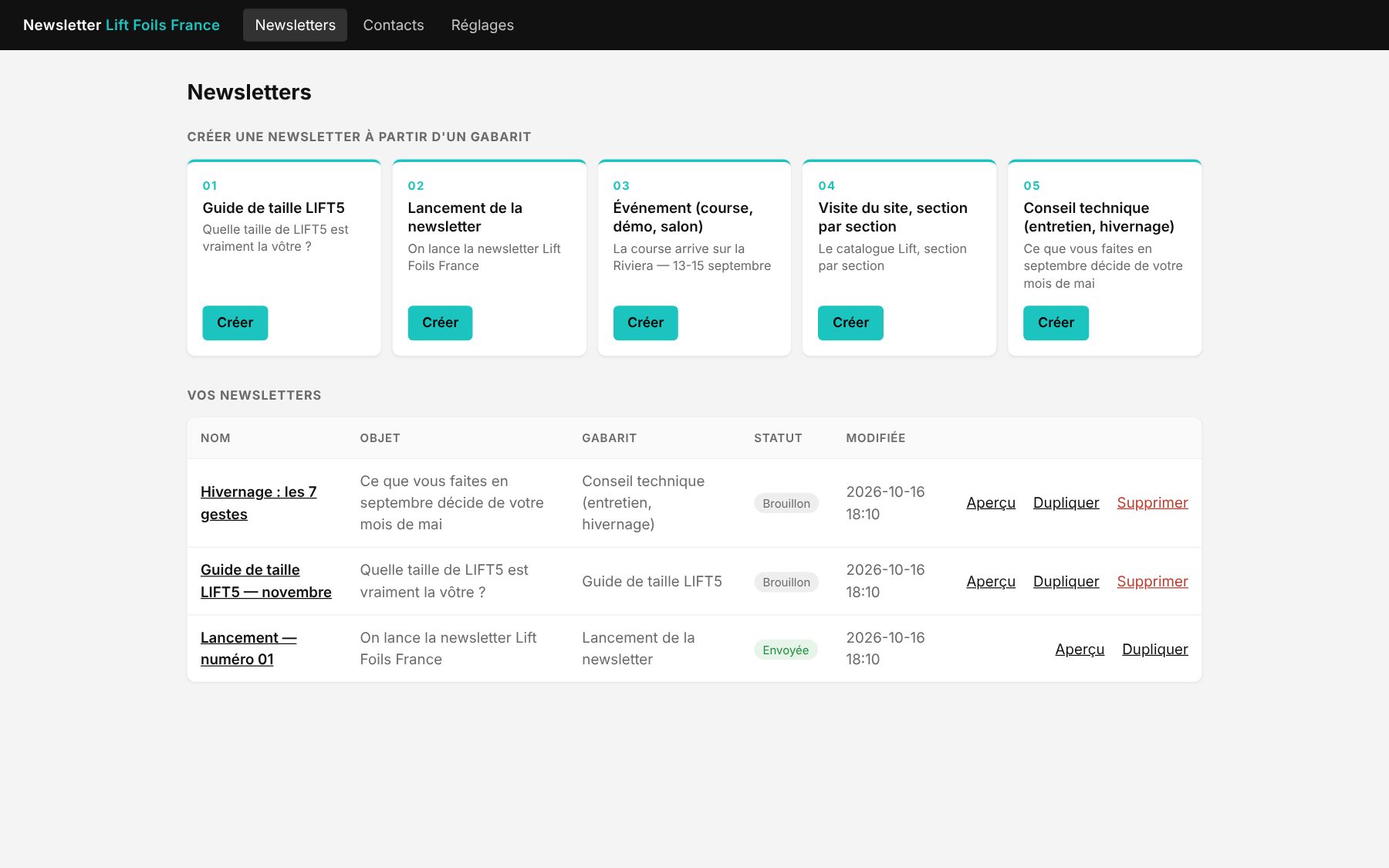Delete the Guide de taille novembre newsletter
The height and width of the screenshot is (868, 1389).
coord(1152,581)
